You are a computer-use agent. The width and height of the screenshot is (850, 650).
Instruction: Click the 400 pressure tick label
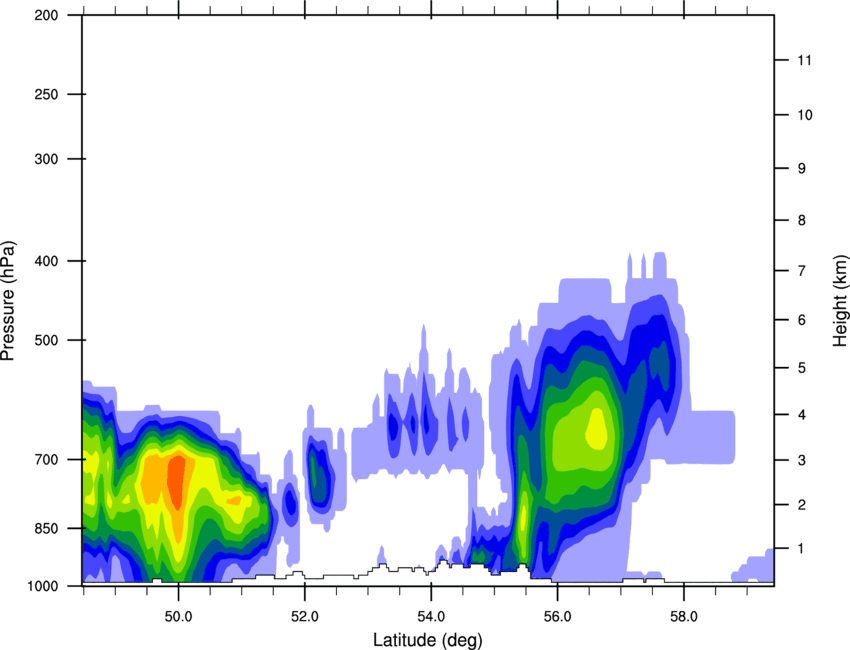tap(46, 261)
